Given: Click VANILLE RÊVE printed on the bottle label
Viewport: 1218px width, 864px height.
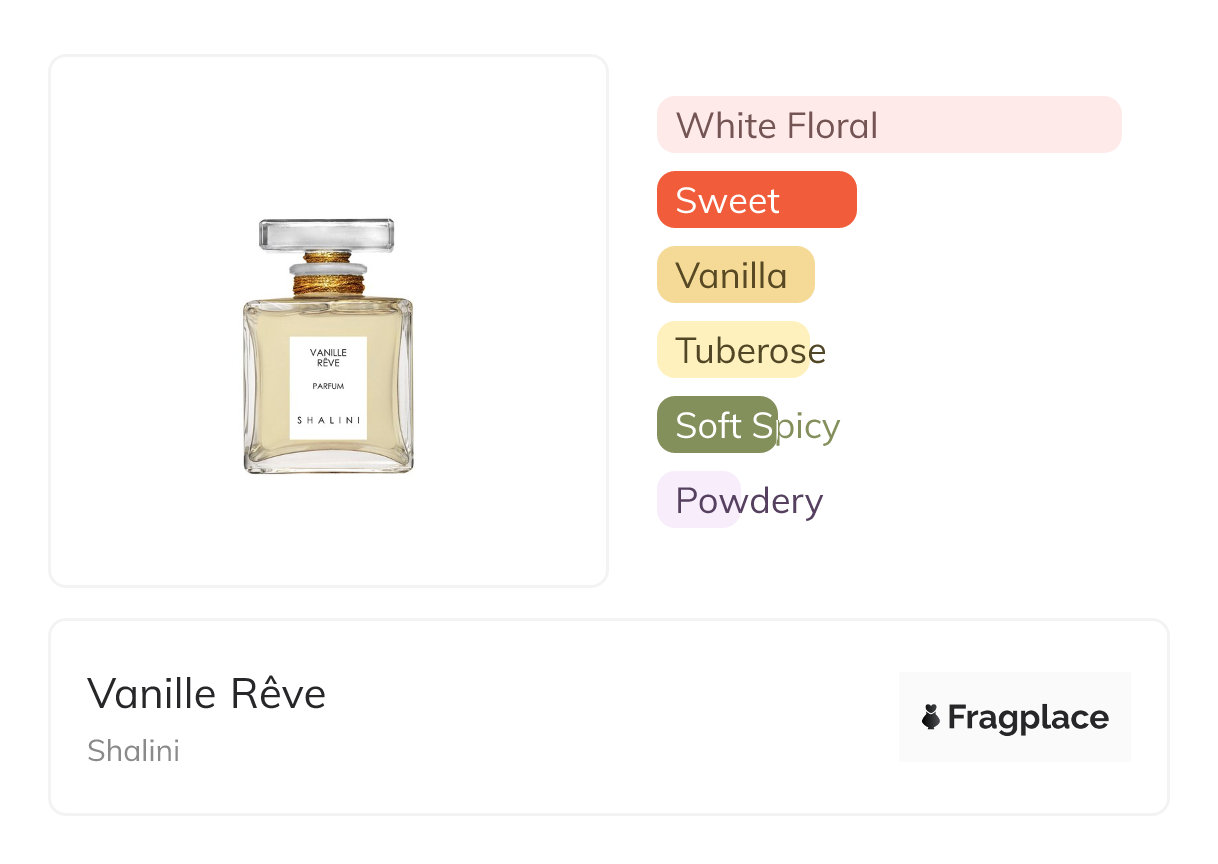Looking at the screenshot, I should click(328, 357).
